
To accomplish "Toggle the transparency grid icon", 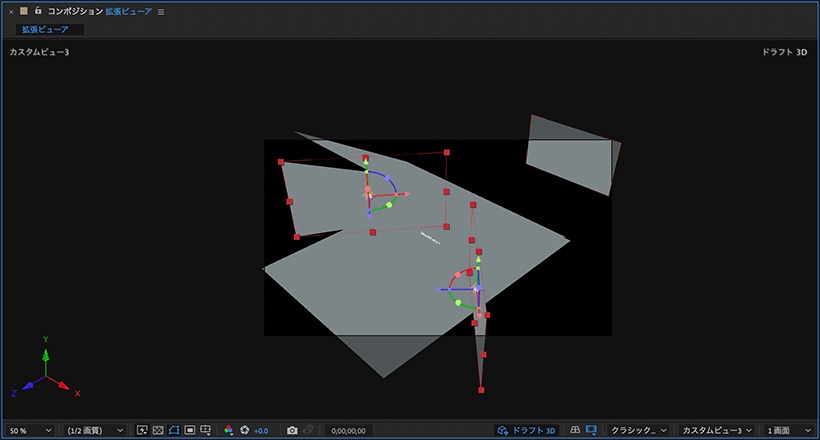I will point(158,430).
